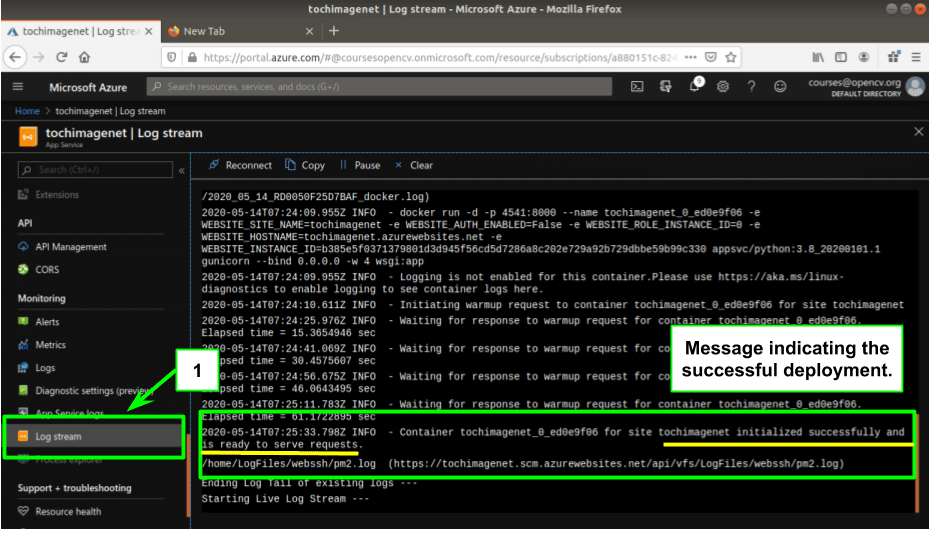Click the Microsoft Azure logo text
929x533 pixels.
[x=88, y=88]
